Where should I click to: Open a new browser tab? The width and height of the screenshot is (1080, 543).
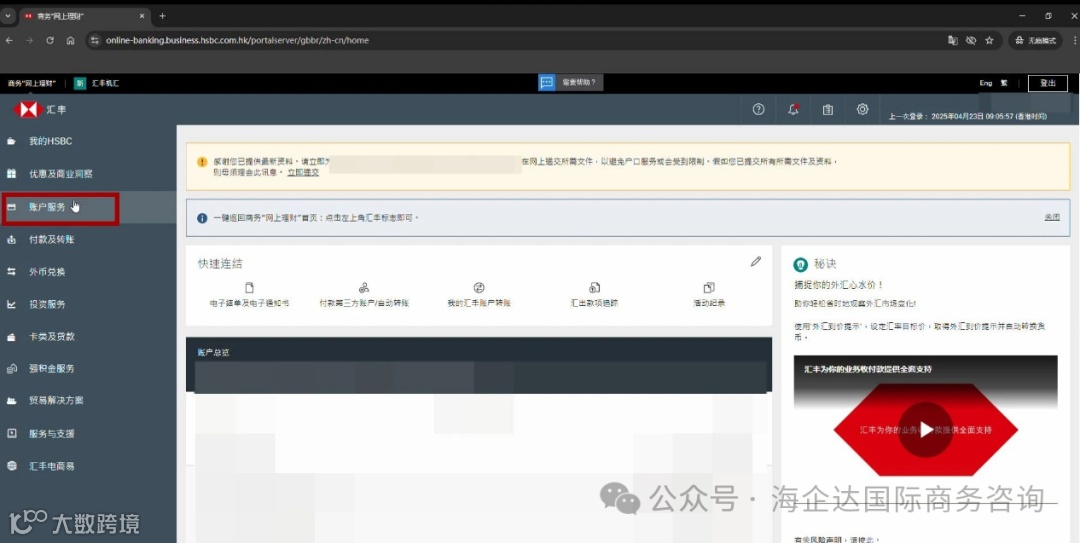(163, 16)
